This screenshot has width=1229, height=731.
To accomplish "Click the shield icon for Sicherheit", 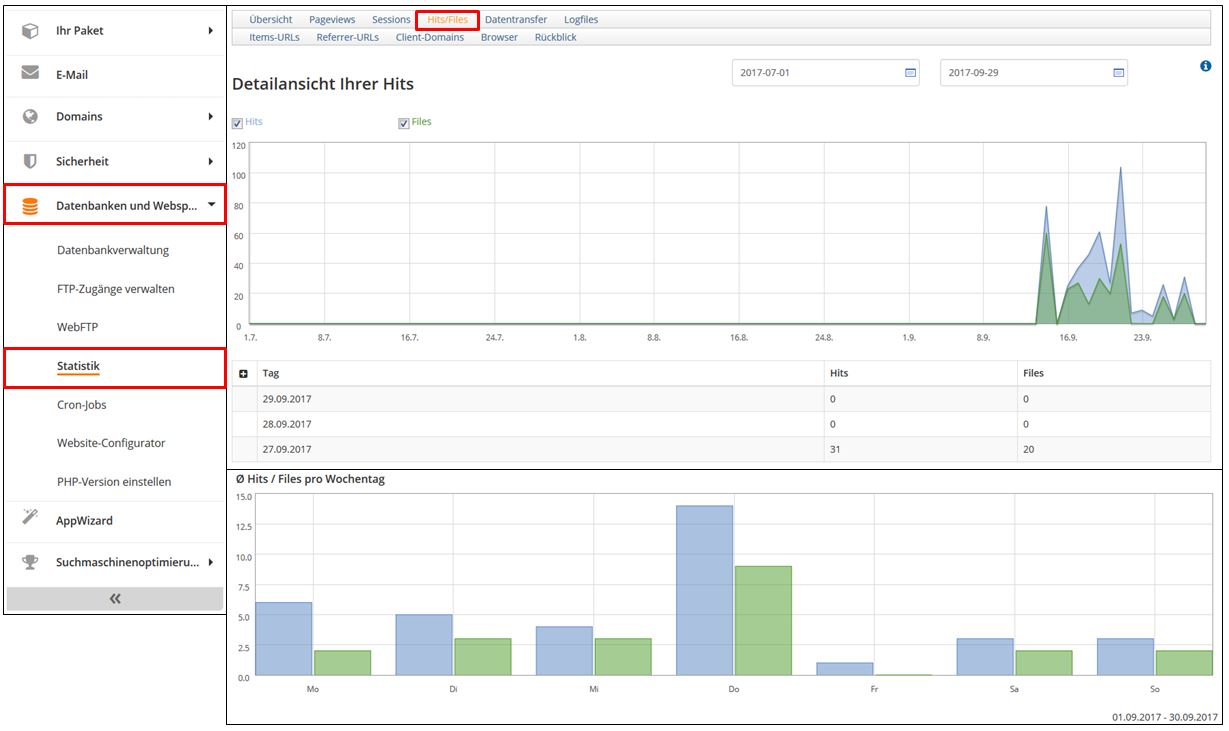I will tap(30, 161).
